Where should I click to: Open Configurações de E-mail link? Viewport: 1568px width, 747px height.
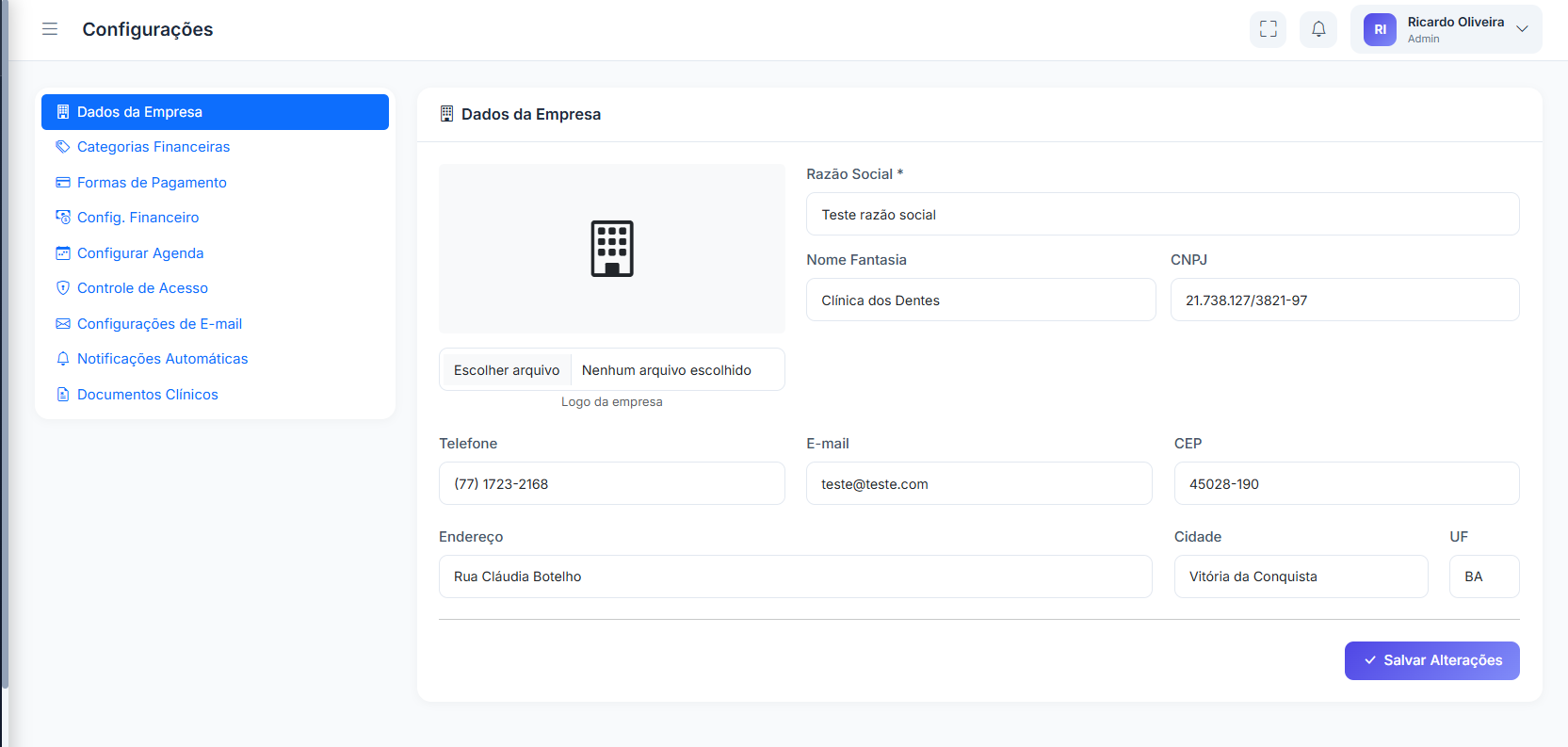(159, 324)
